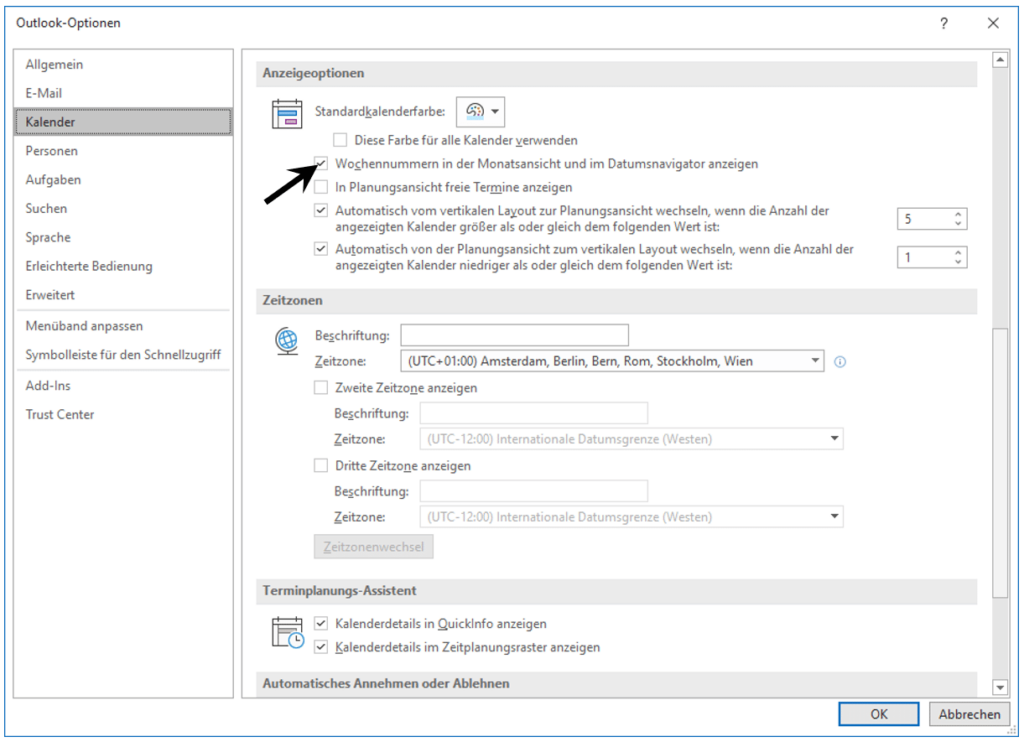1024x742 pixels.
Task: Click the Zeitzonen section header
Action: [x=616, y=300]
